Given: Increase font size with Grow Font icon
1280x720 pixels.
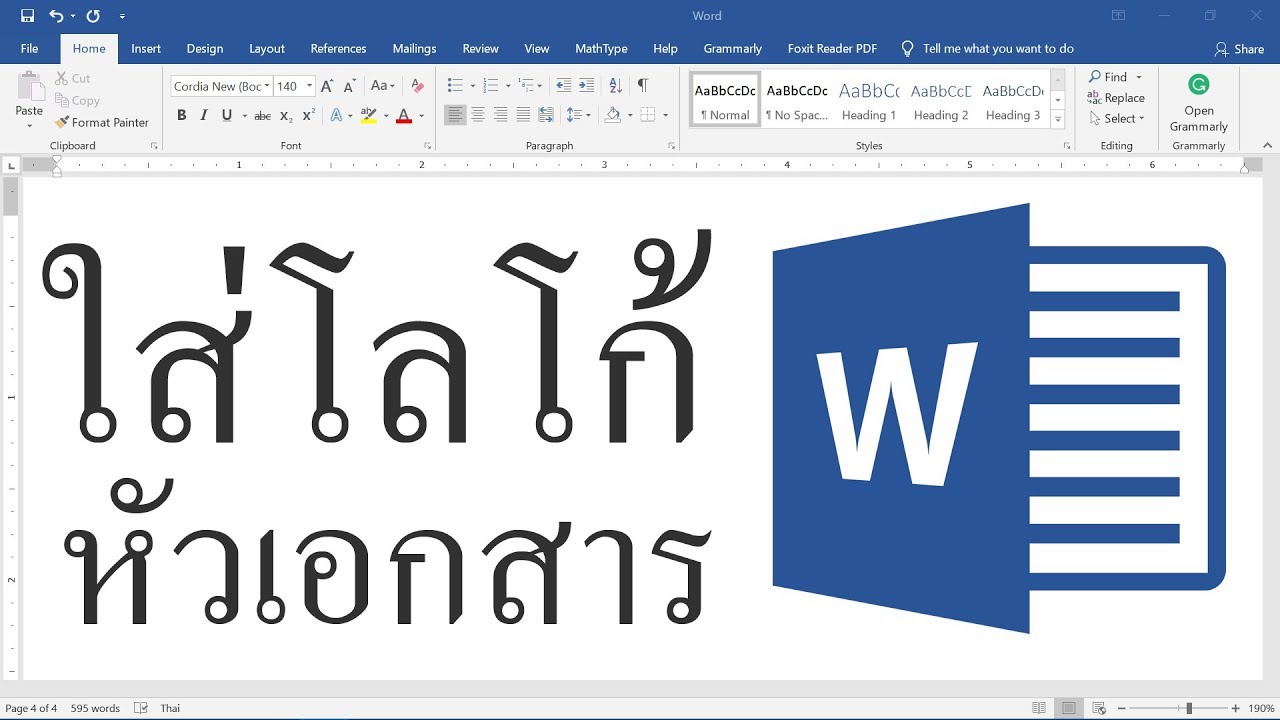Looking at the screenshot, I should click(x=327, y=86).
